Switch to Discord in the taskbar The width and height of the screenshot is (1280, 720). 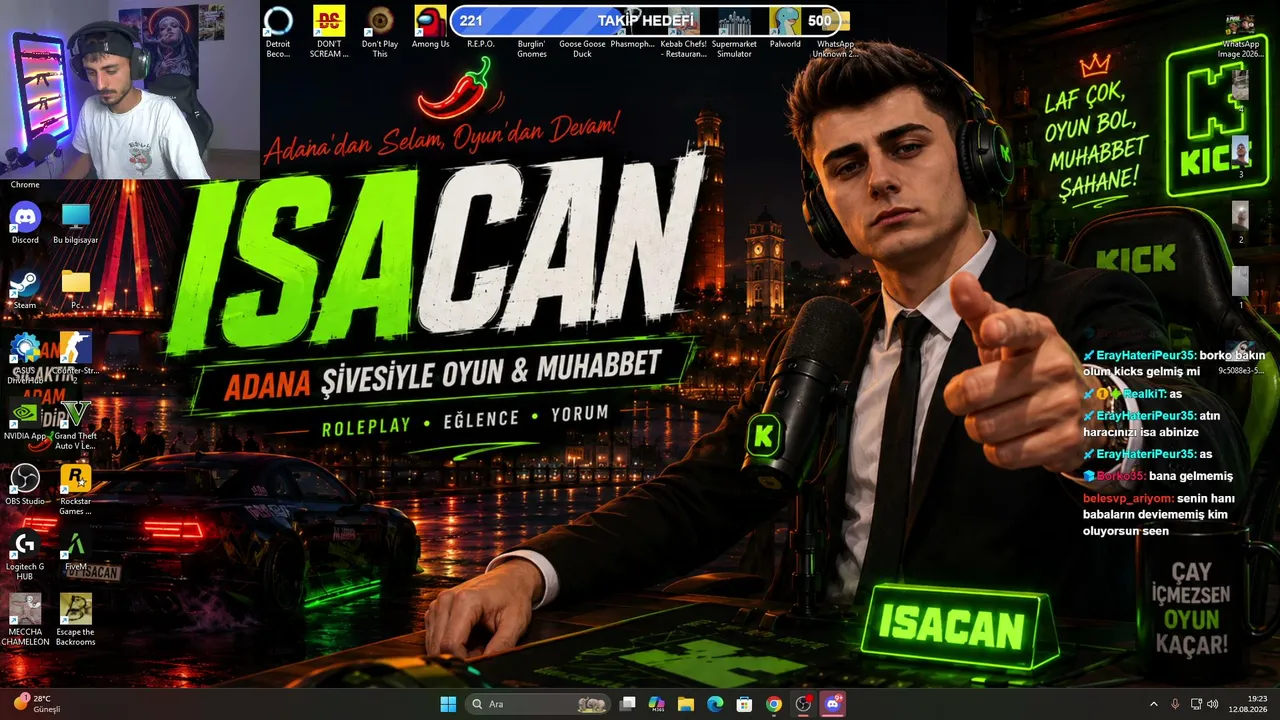[x=833, y=704]
